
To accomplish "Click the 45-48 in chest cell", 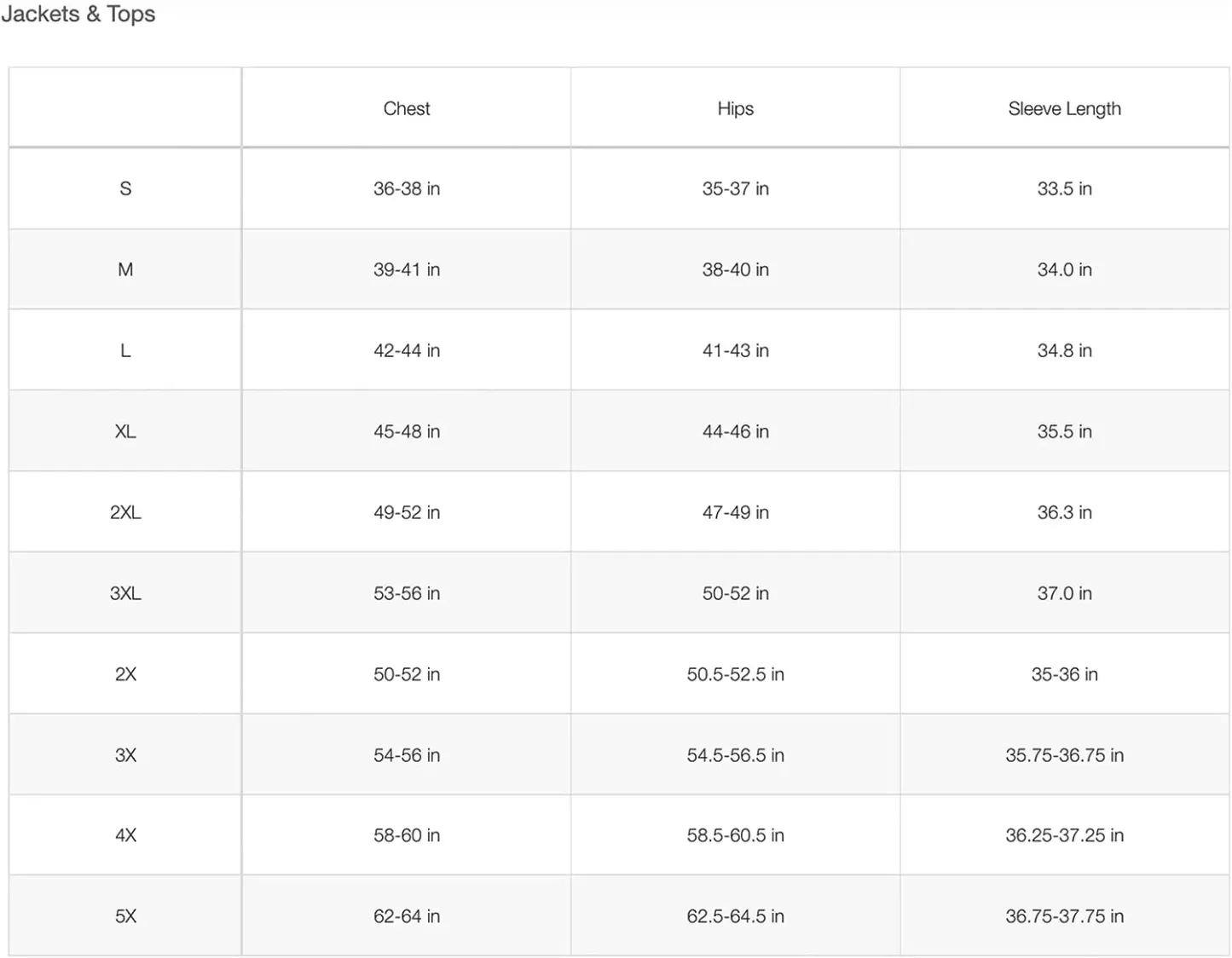I will point(407,431).
